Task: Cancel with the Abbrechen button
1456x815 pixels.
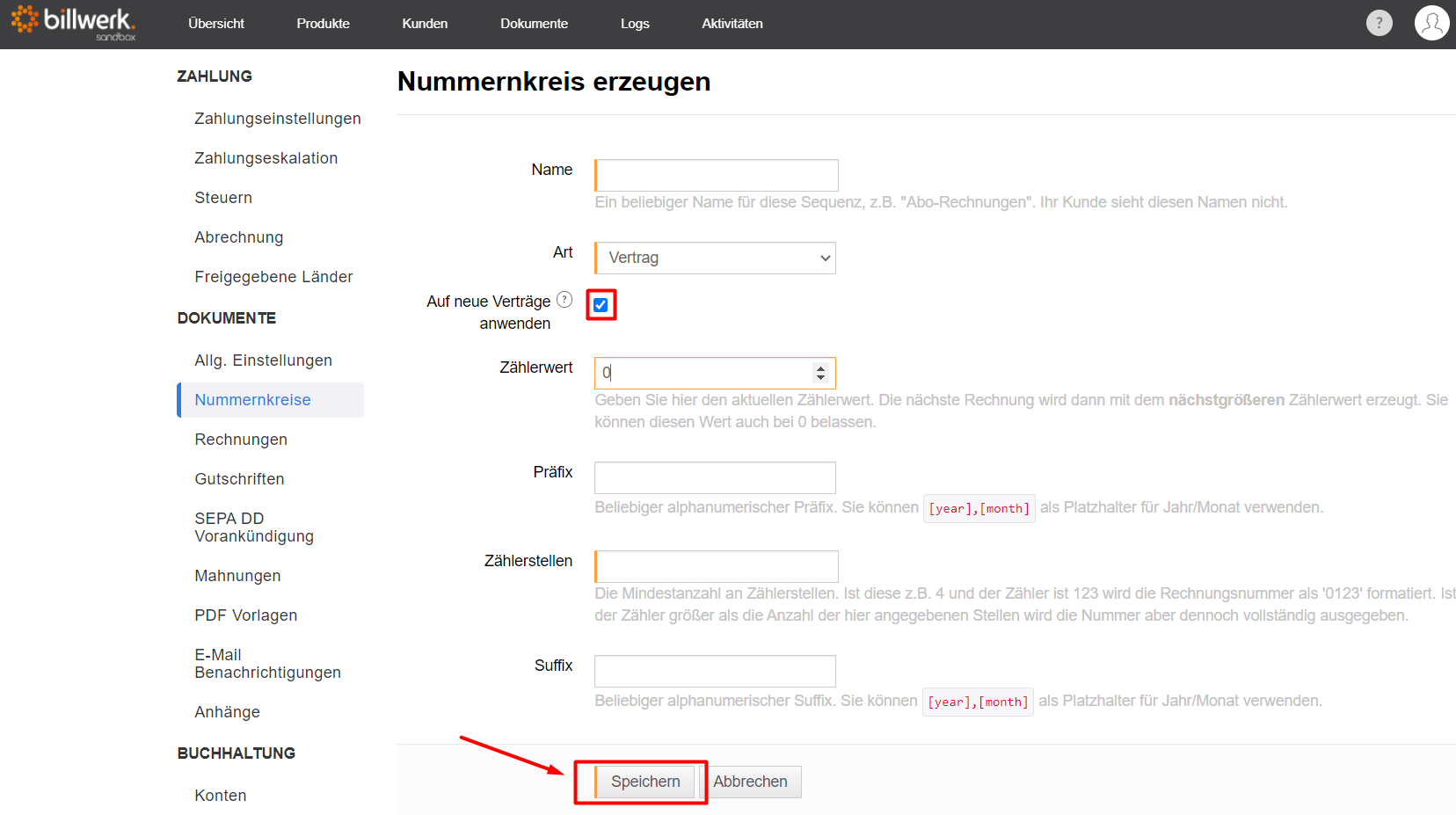Action: pyautogui.click(x=750, y=782)
